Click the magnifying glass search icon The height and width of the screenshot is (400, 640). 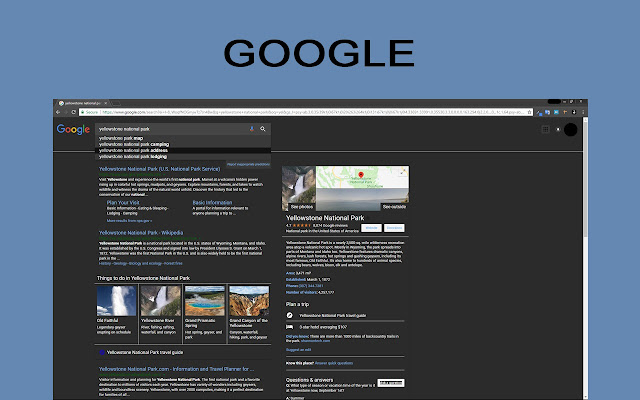pyautogui.click(x=263, y=129)
